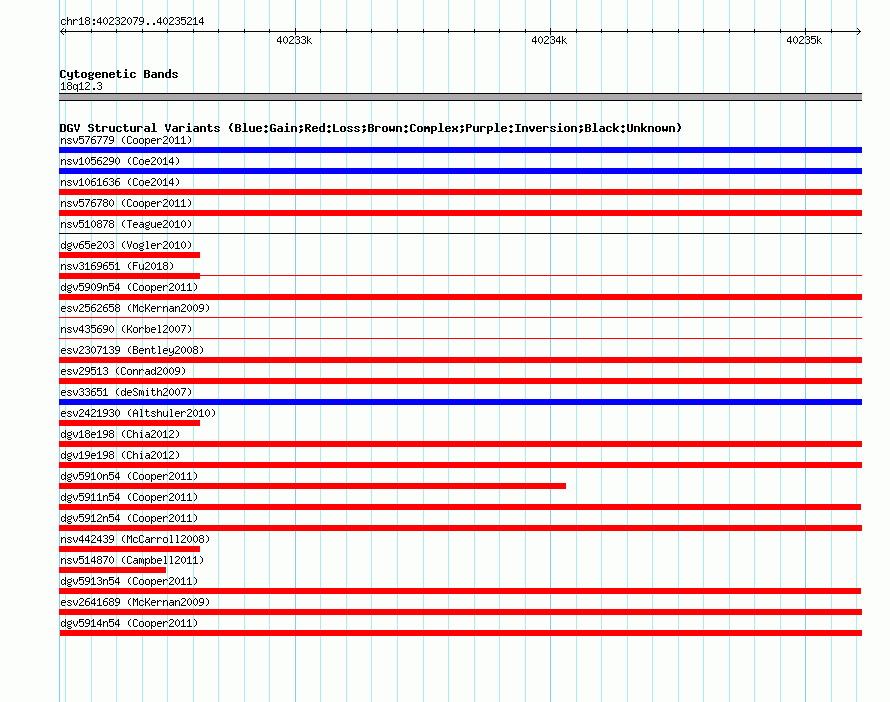
Task: Click the esv2641689 (McKernan2009) label
Action: click(135, 602)
